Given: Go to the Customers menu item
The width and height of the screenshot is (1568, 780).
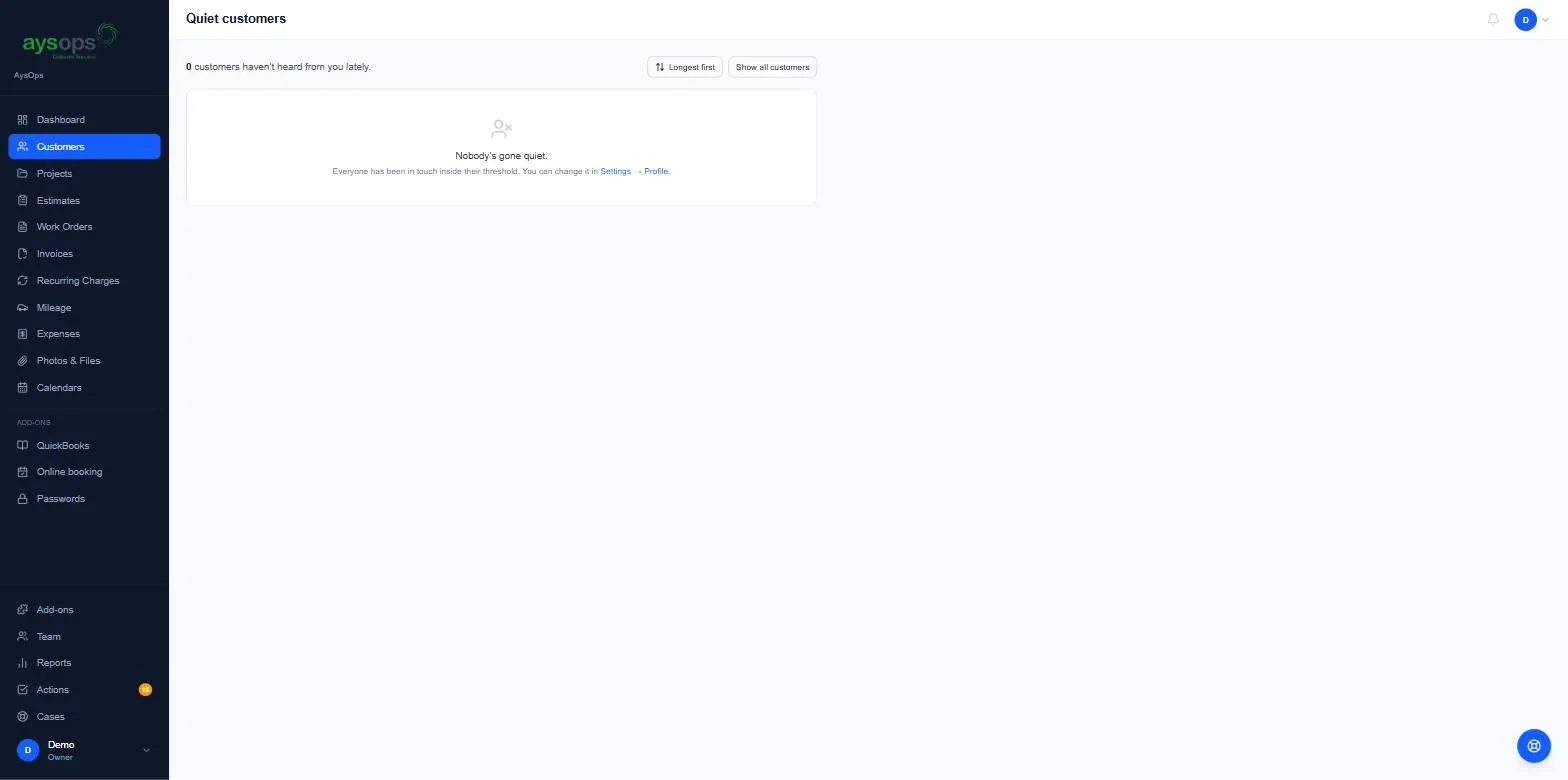Looking at the screenshot, I should click(x=84, y=147).
